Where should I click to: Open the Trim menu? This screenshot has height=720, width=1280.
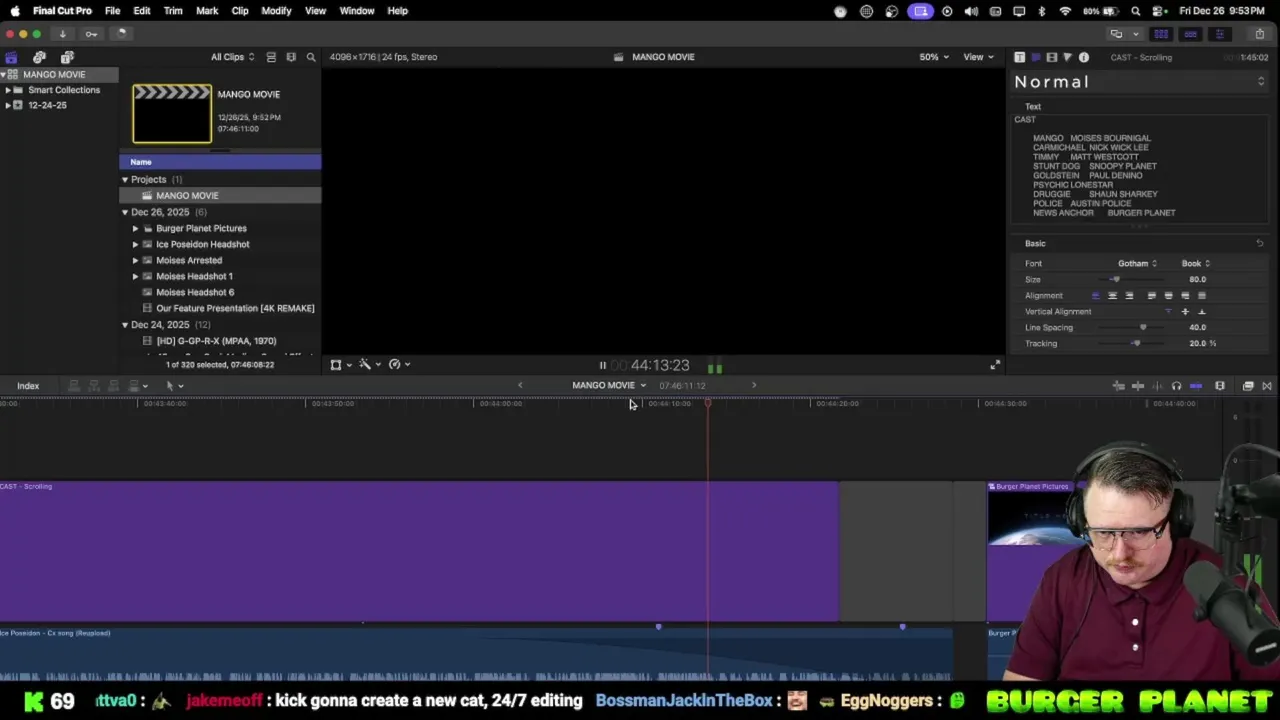[173, 11]
